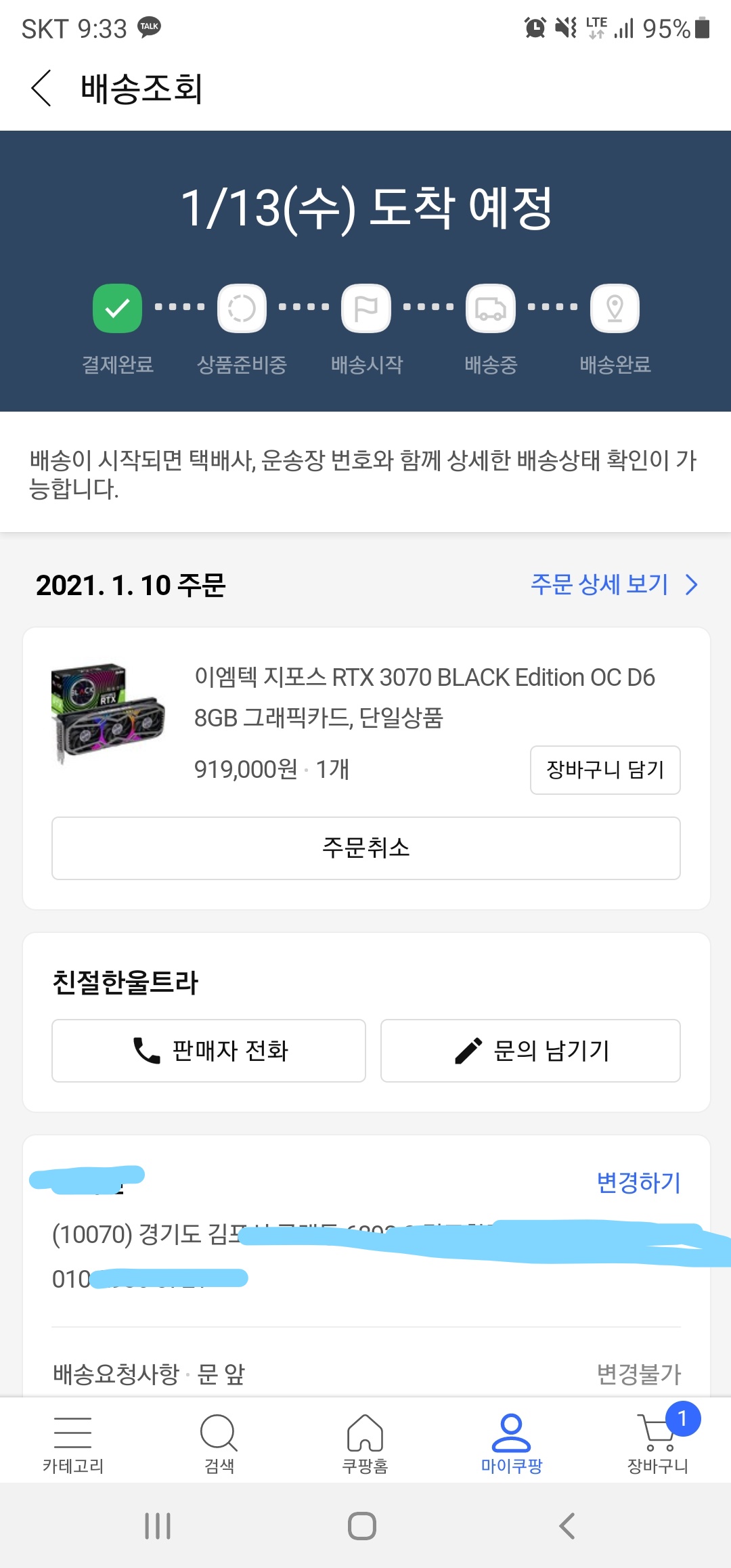Screen dimensions: 731x1568
Task: Tap the green 결제완료 checkmark step icon
Action: tap(117, 309)
